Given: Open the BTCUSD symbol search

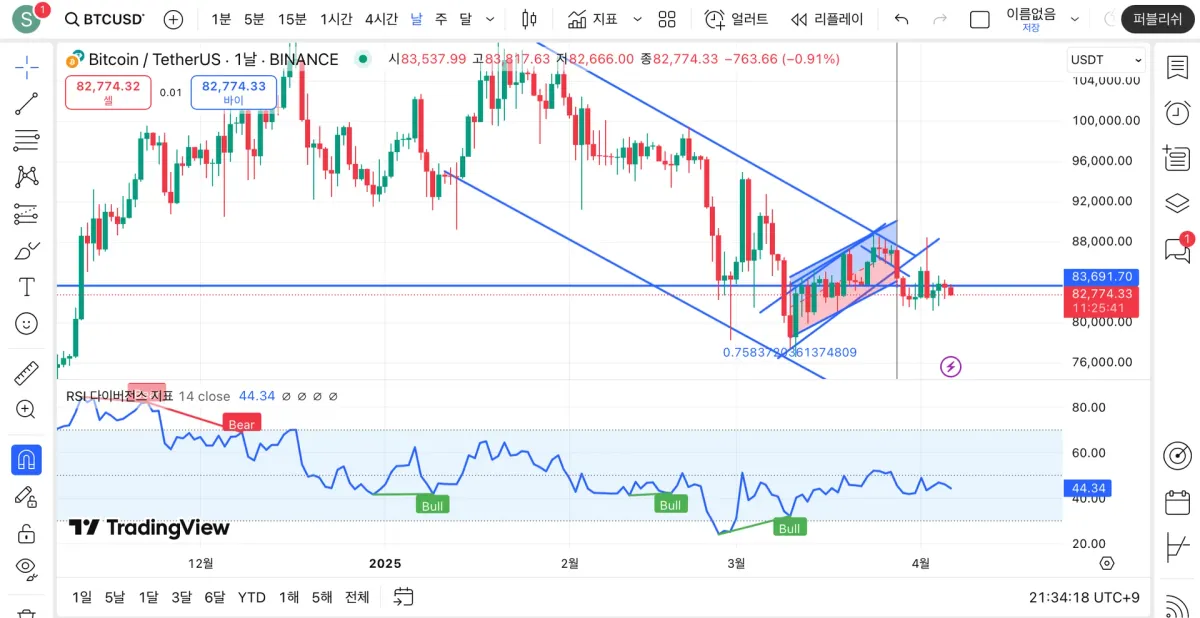Looking at the screenshot, I should click(105, 19).
